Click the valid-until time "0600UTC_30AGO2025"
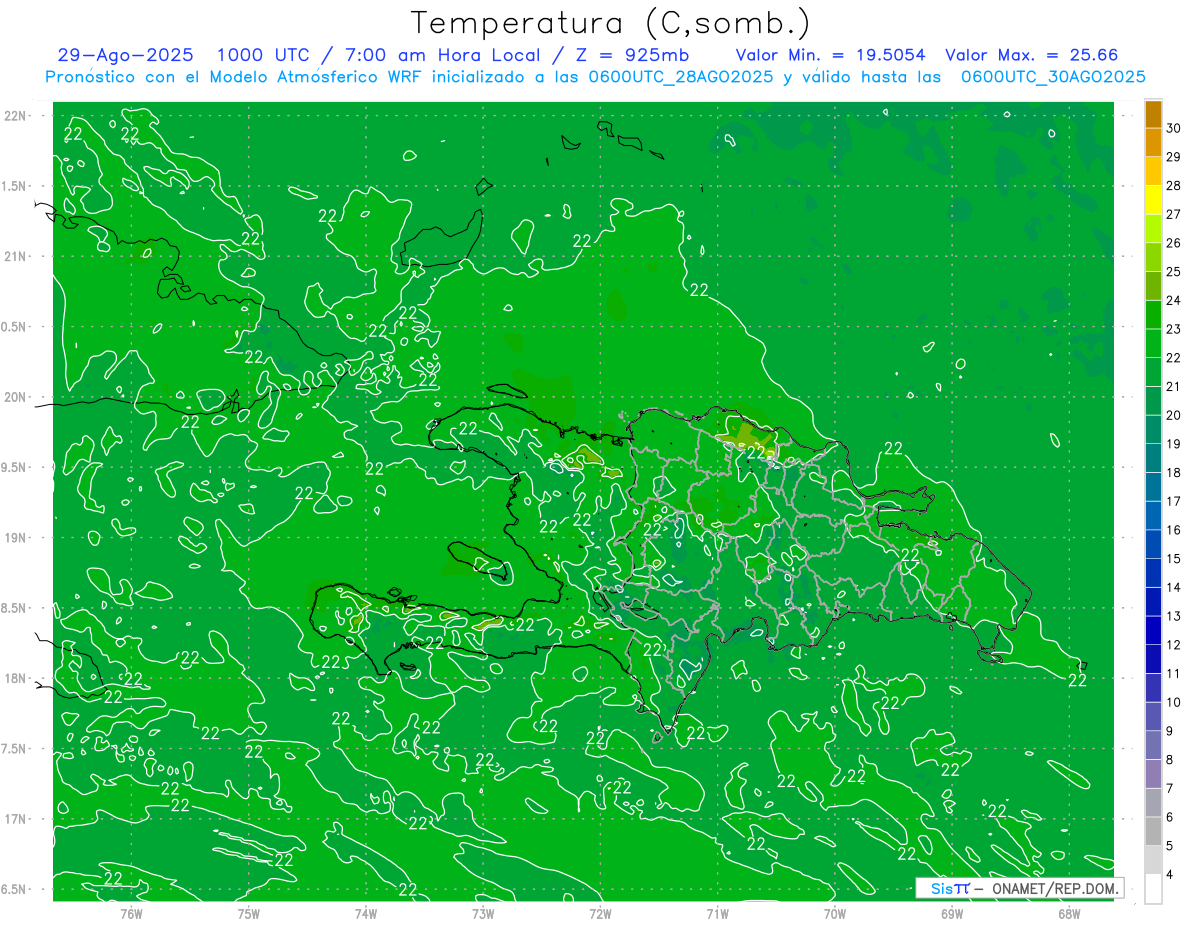 [1053, 77]
